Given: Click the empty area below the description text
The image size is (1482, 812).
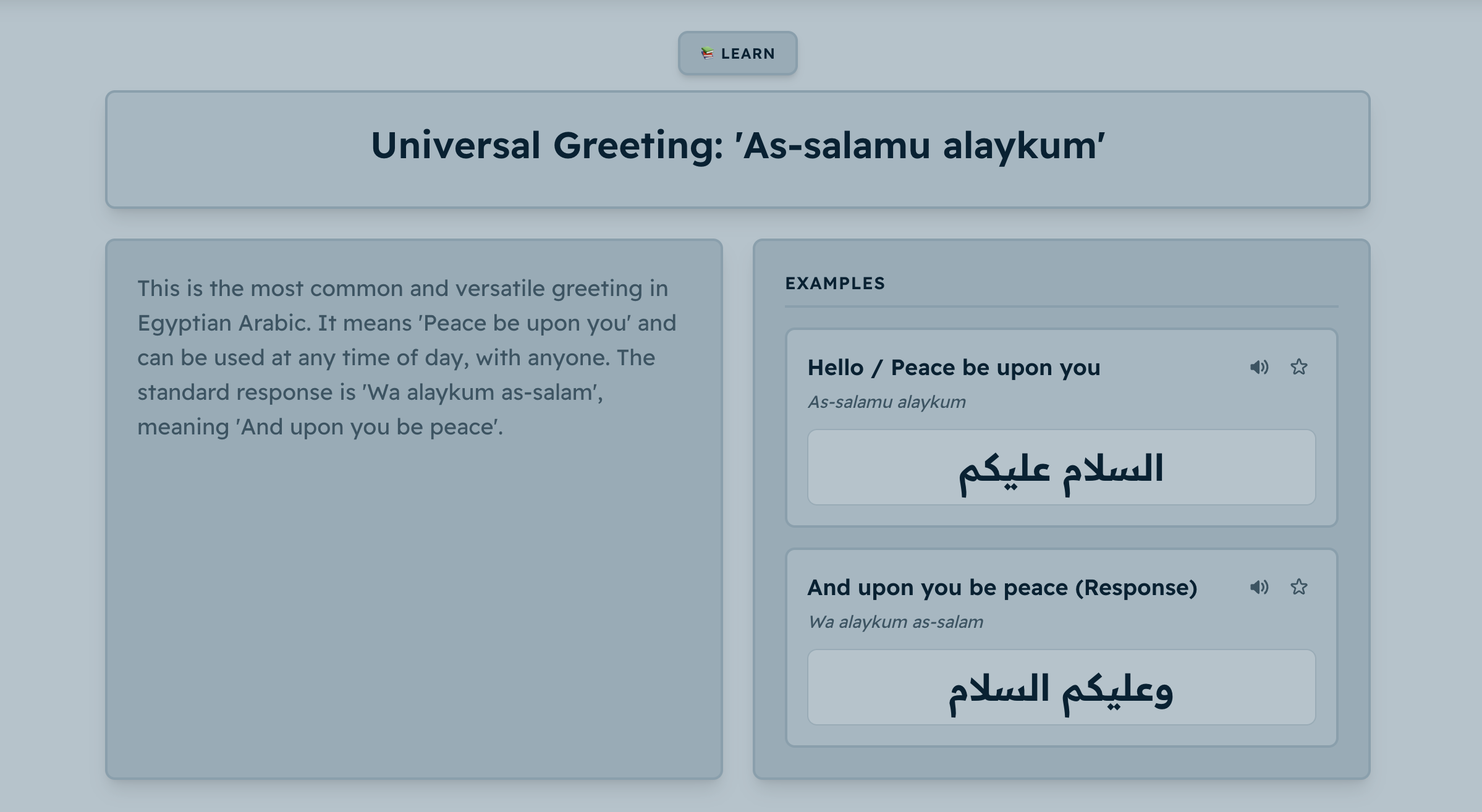Looking at the screenshot, I should click(x=413, y=606).
